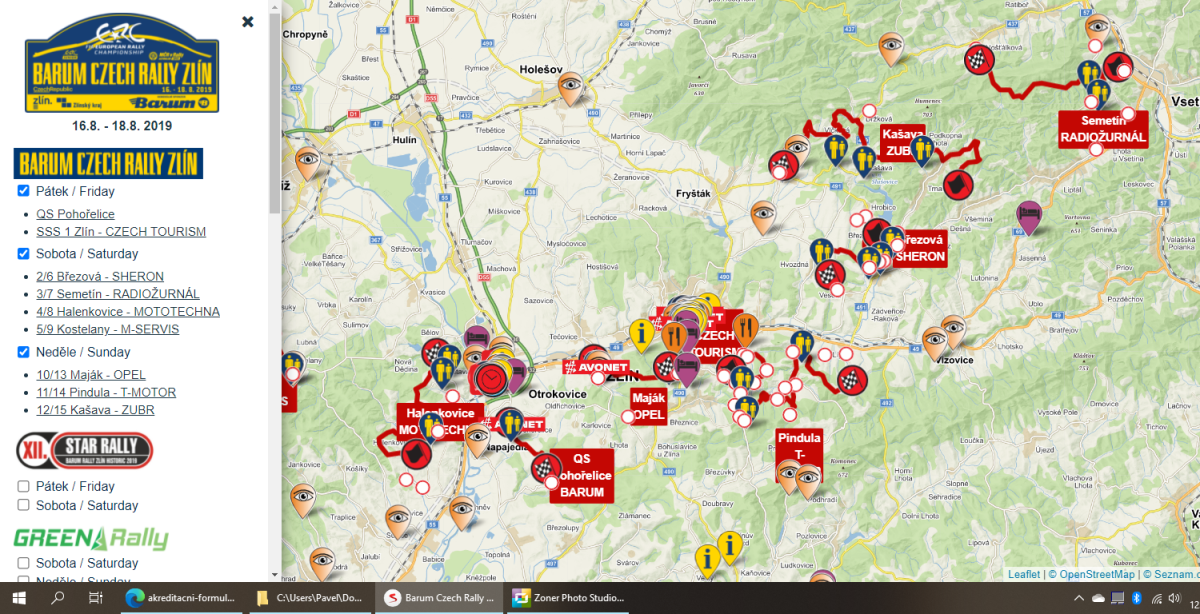Open the QS Pohořelice stage link

click(75, 213)
